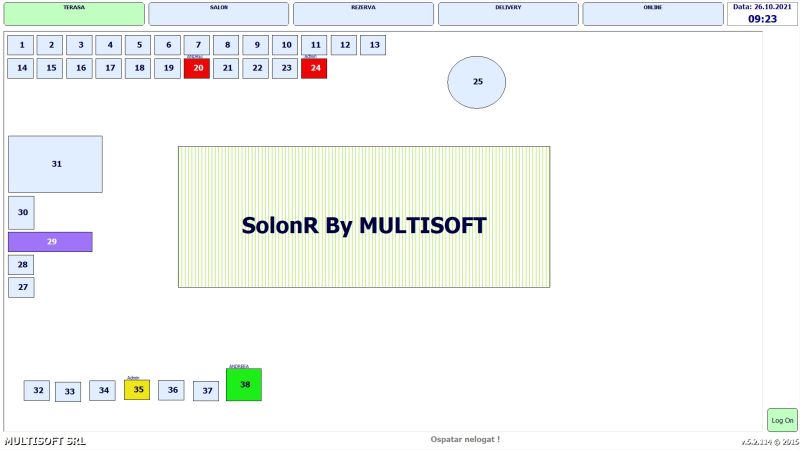Open table 33
The width and height of the screenshot is (800, 450).
tap(68, 392)
